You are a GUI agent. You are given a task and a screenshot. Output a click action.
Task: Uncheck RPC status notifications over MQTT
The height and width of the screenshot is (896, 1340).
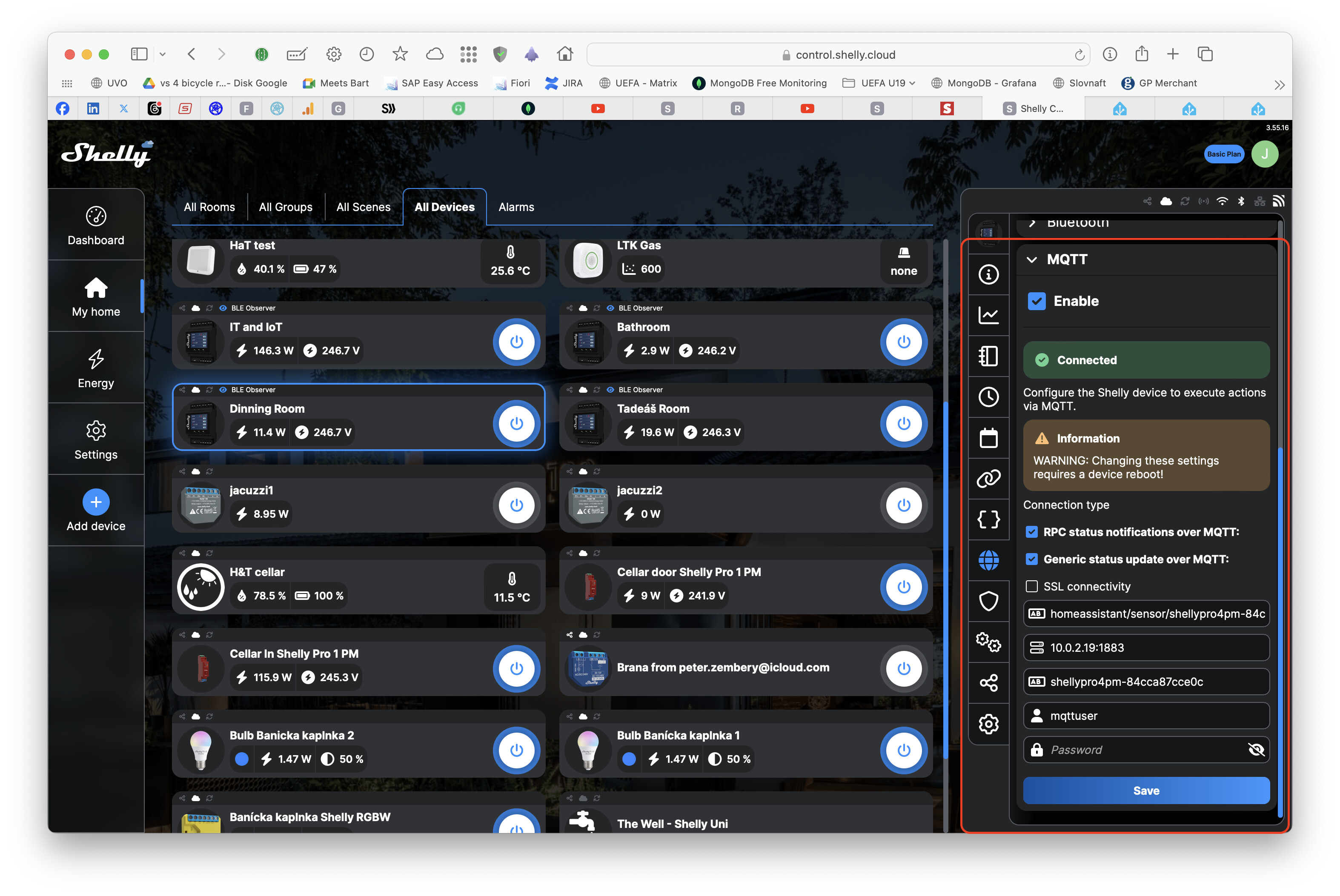click(x=1032, y=532)
